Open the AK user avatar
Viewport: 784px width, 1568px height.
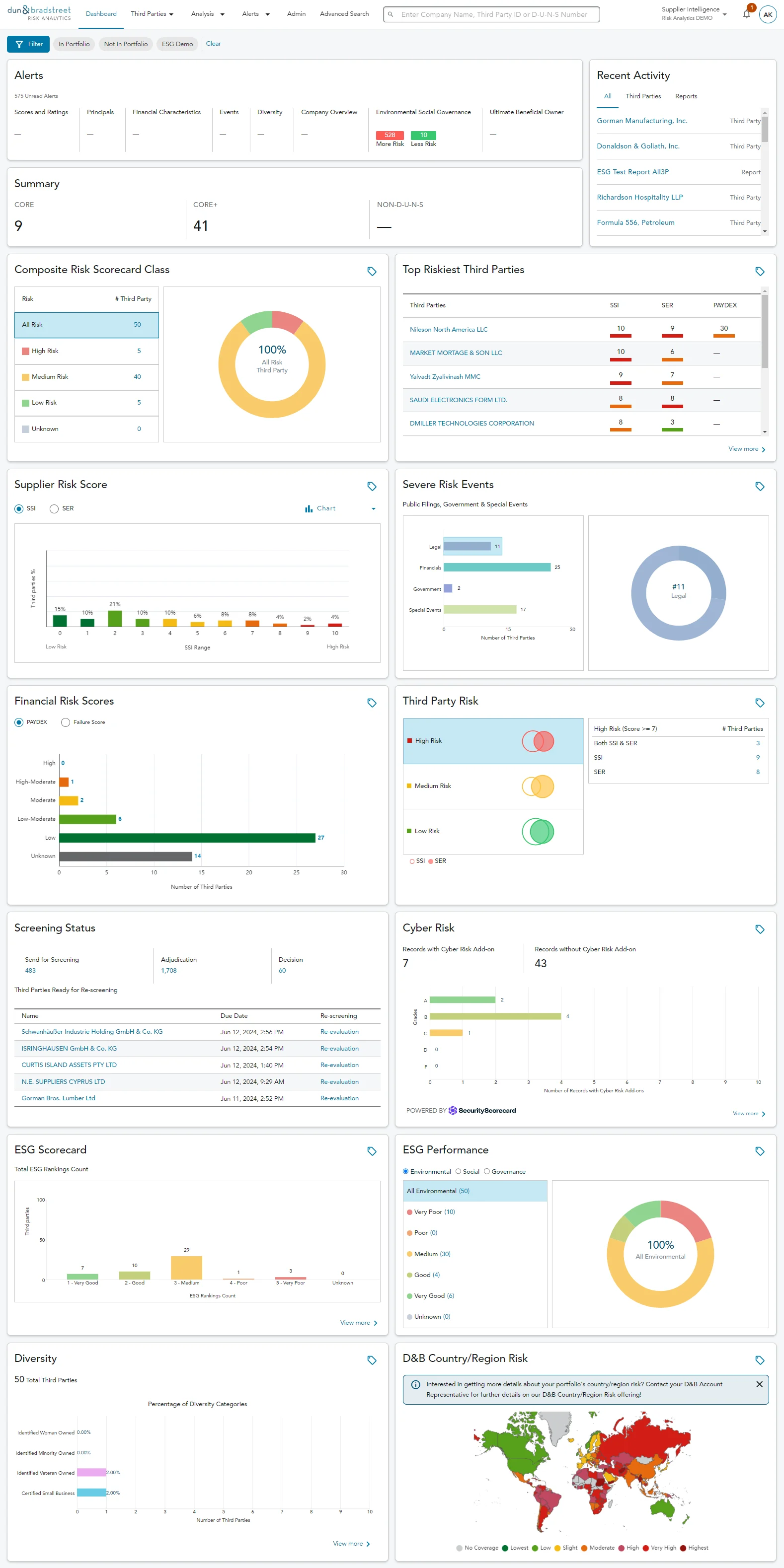click(768, 14)
